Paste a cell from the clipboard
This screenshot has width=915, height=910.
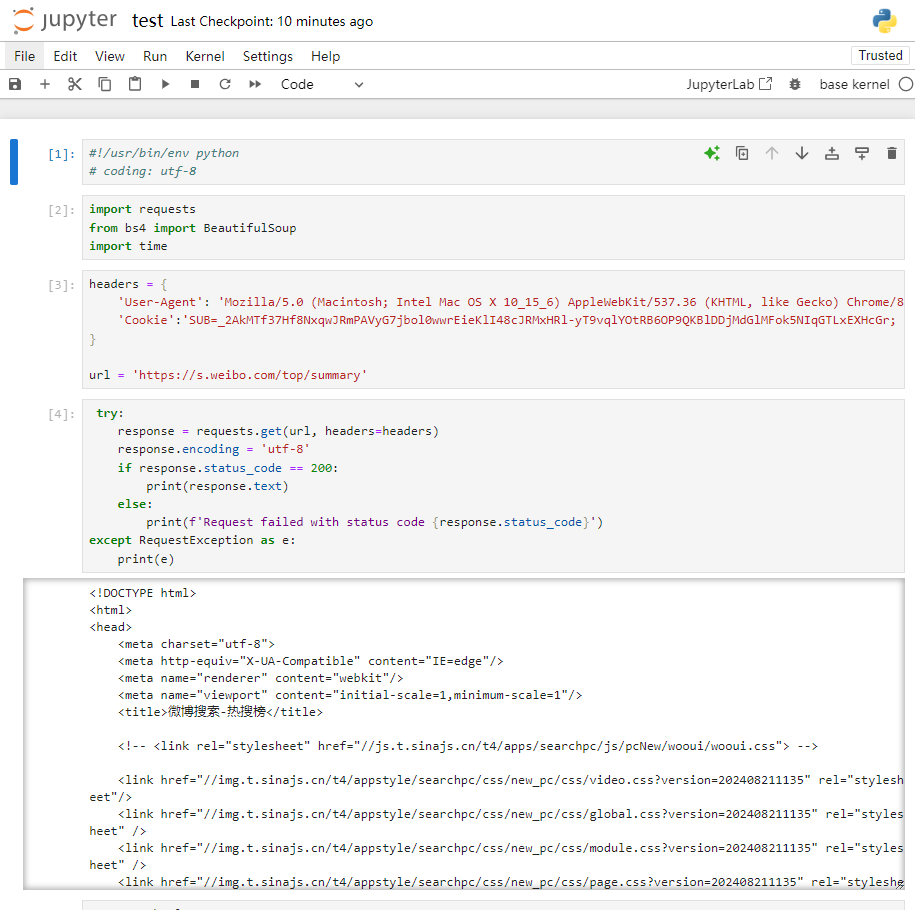tap(135, 84)
